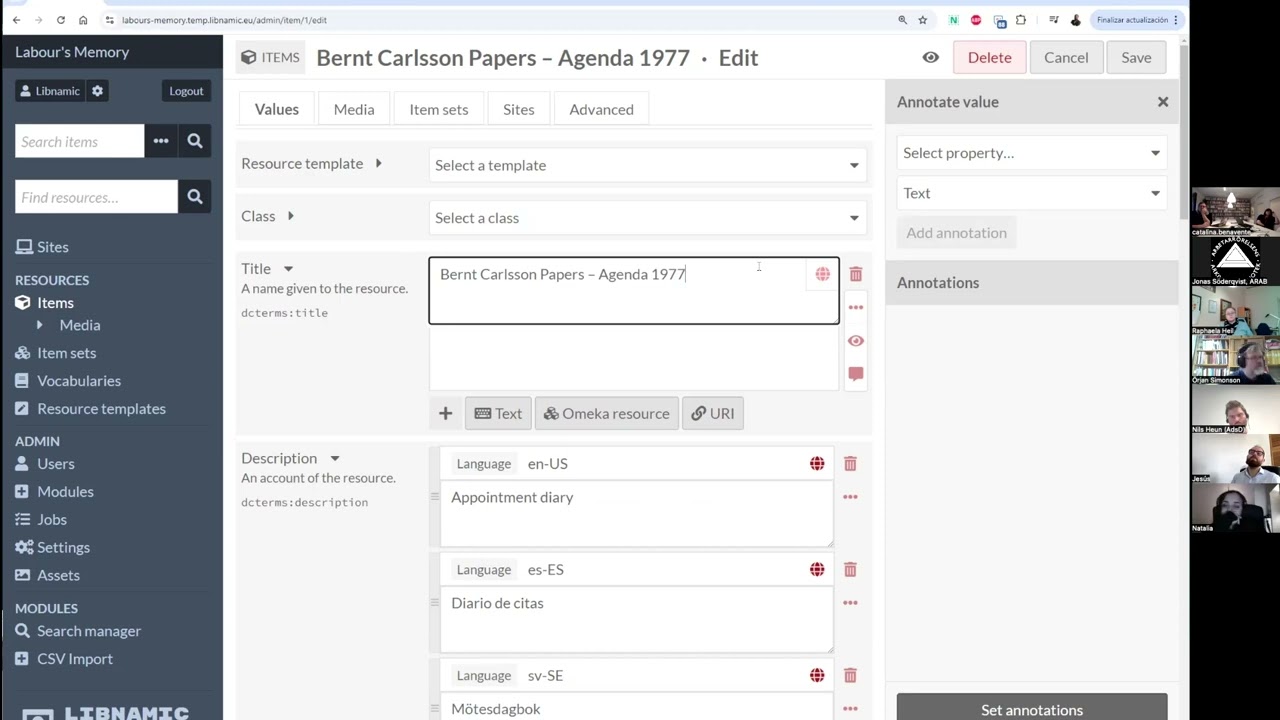Screen dimensions: 1280x720
Task: Remove the es-ES description with trash icon
Action: [850, 570]
